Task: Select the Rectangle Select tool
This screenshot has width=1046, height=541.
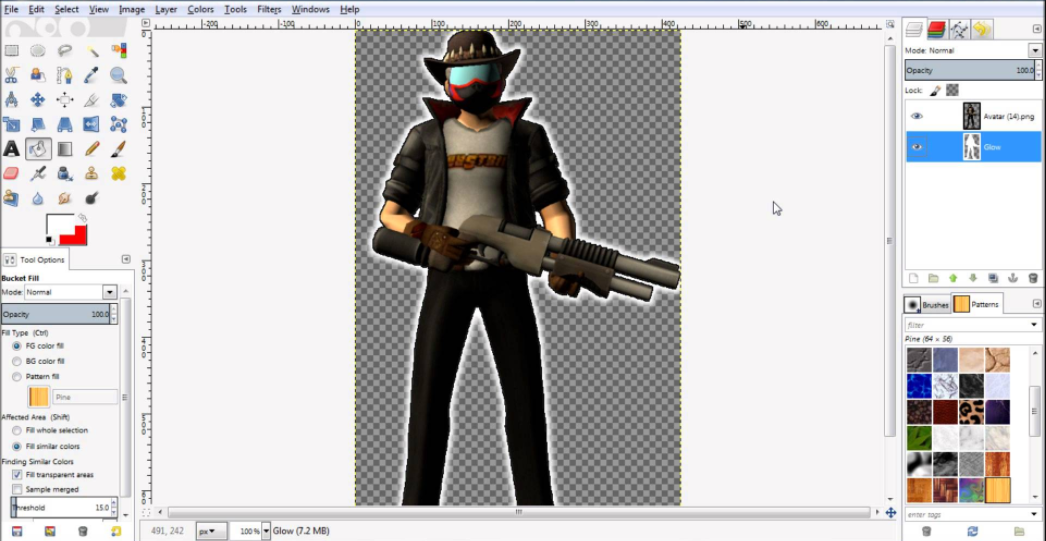Action: (x=11, y=51)
